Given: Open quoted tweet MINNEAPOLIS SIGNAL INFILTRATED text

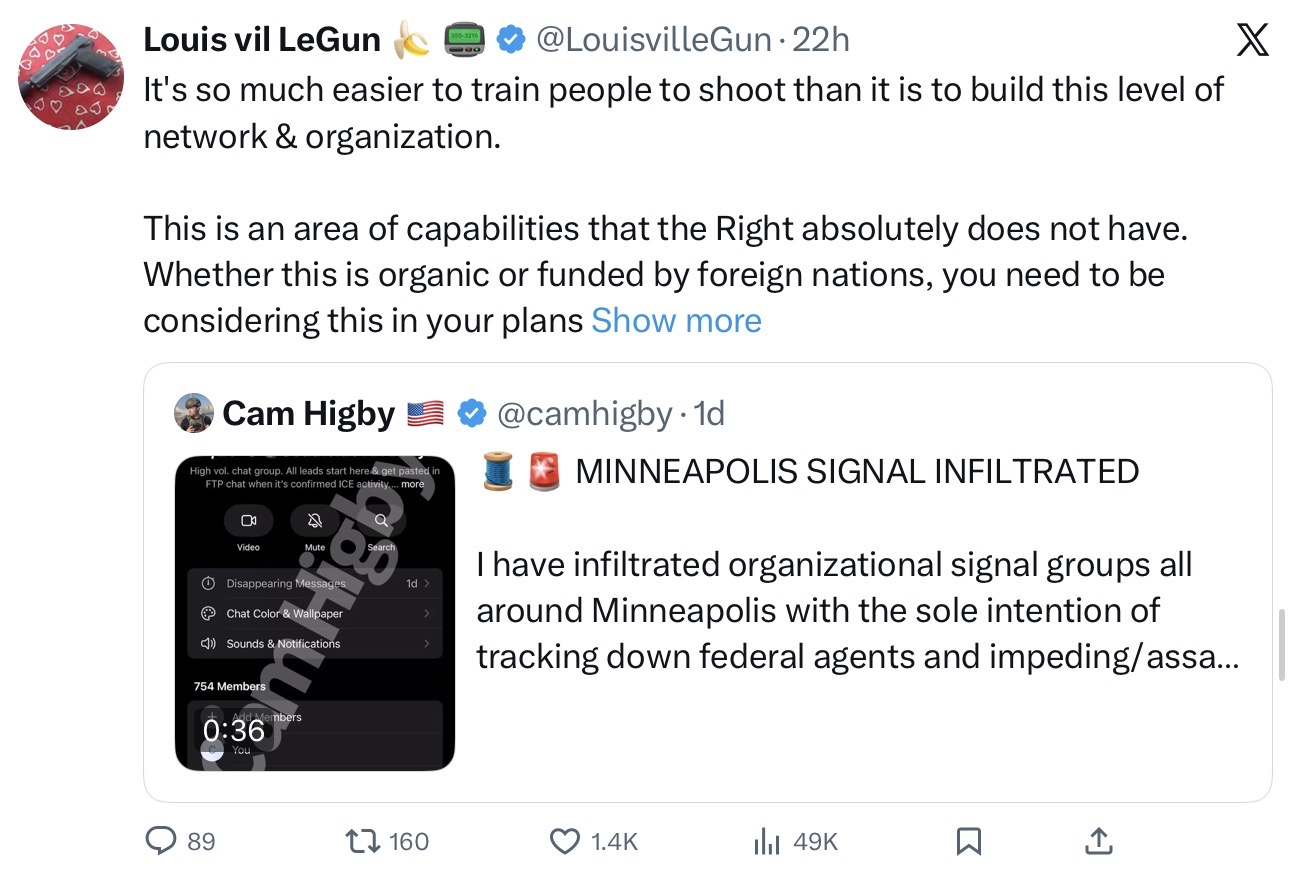Looking at the screenshot, I should pos(856,470).
